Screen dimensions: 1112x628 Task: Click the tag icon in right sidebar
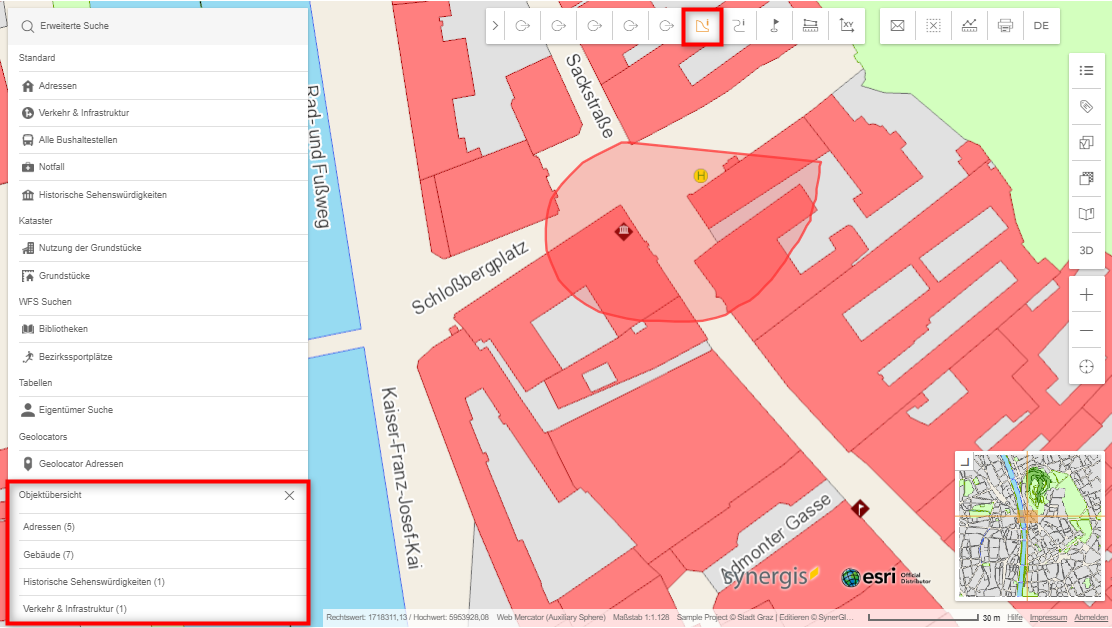pos(1086,107)
